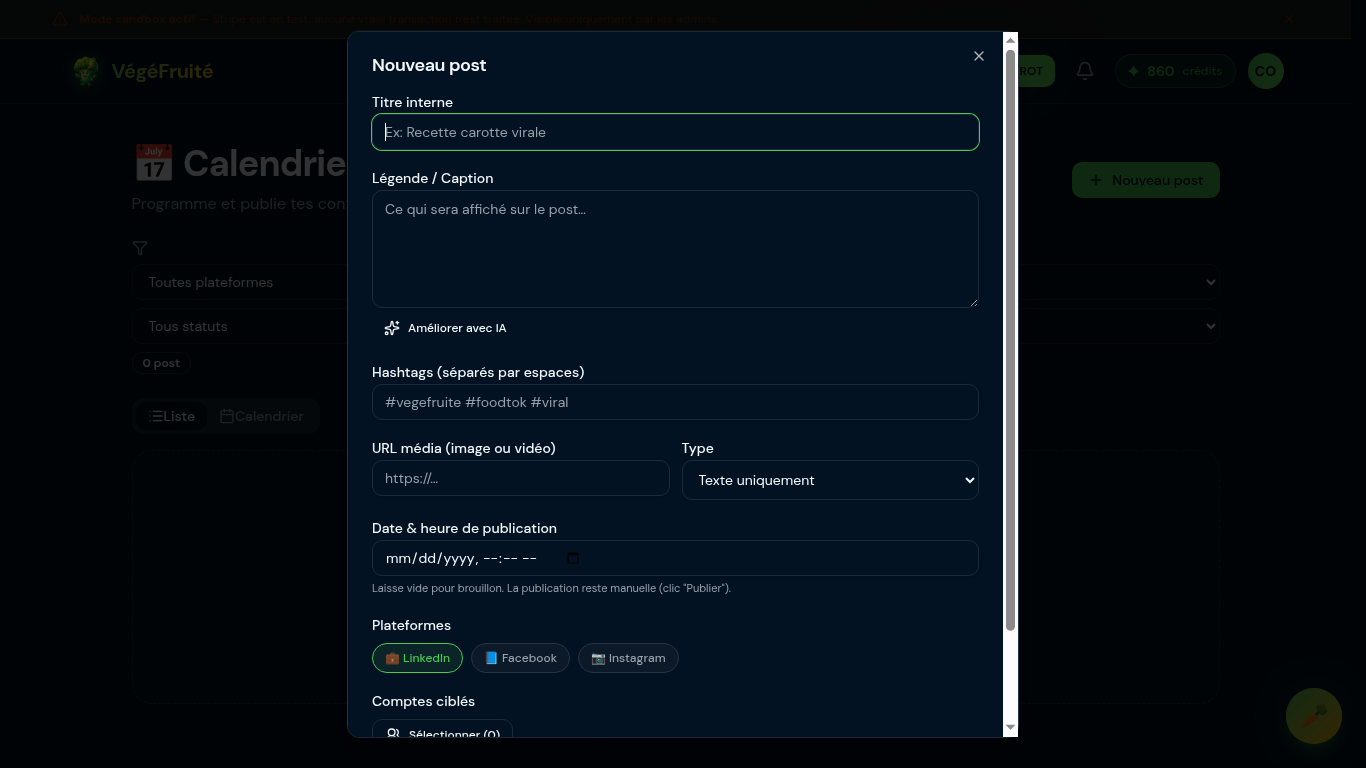
Task: Switch to the Calendrier view tab
Action: (262, 416)
